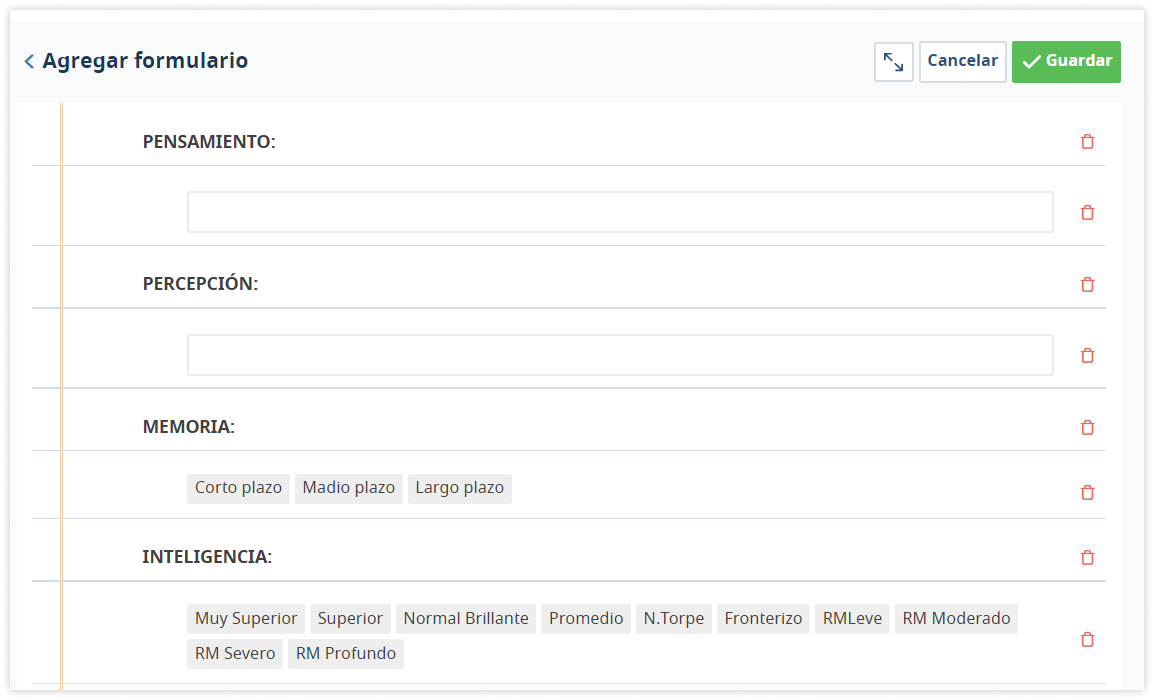
Task: Delete the text field under PERCEPCIÓN
Action: pyautogui.click(x=1087, y=356)
